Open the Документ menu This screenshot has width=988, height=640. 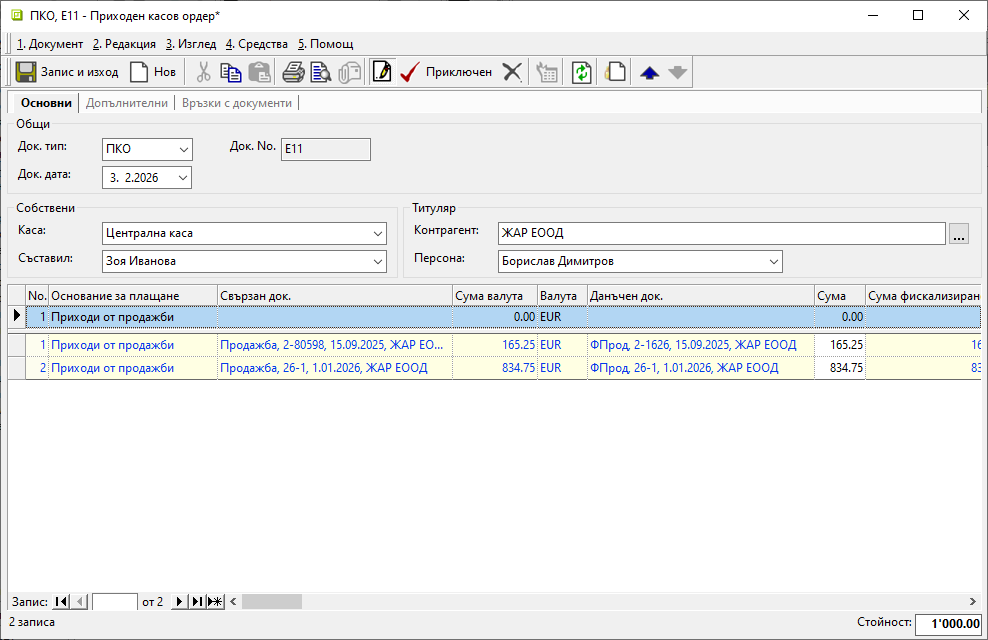tap(50, 44)
